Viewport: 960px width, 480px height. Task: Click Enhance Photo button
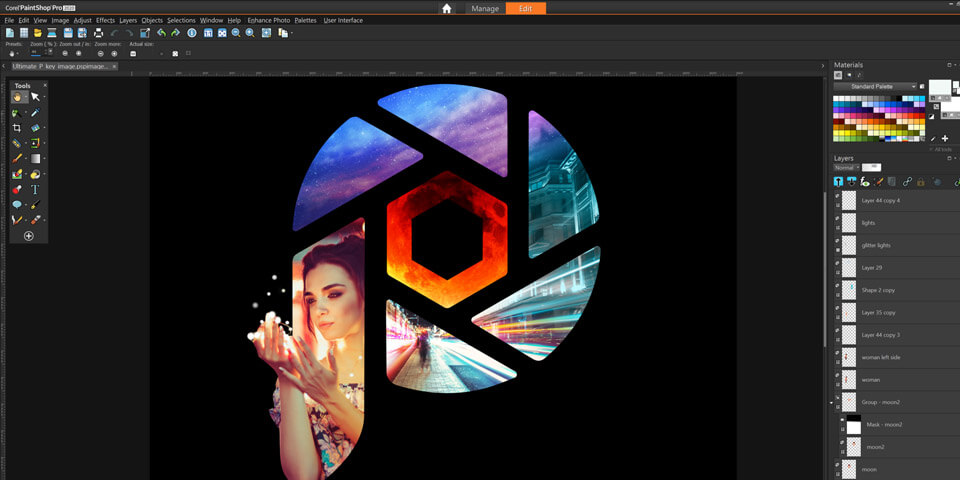tap(269, 20)
